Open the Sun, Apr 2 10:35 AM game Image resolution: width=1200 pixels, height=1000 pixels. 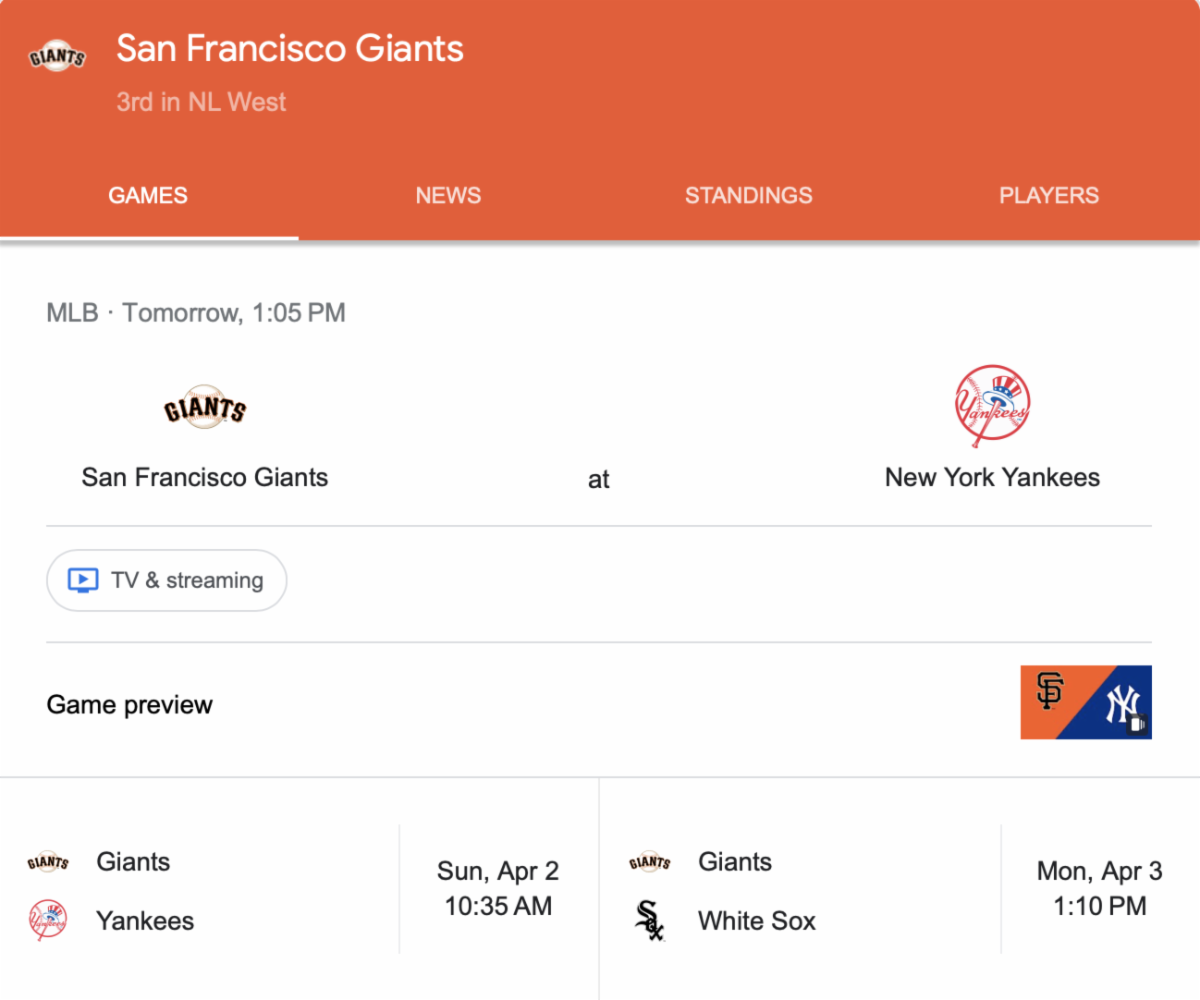[497, 889]
